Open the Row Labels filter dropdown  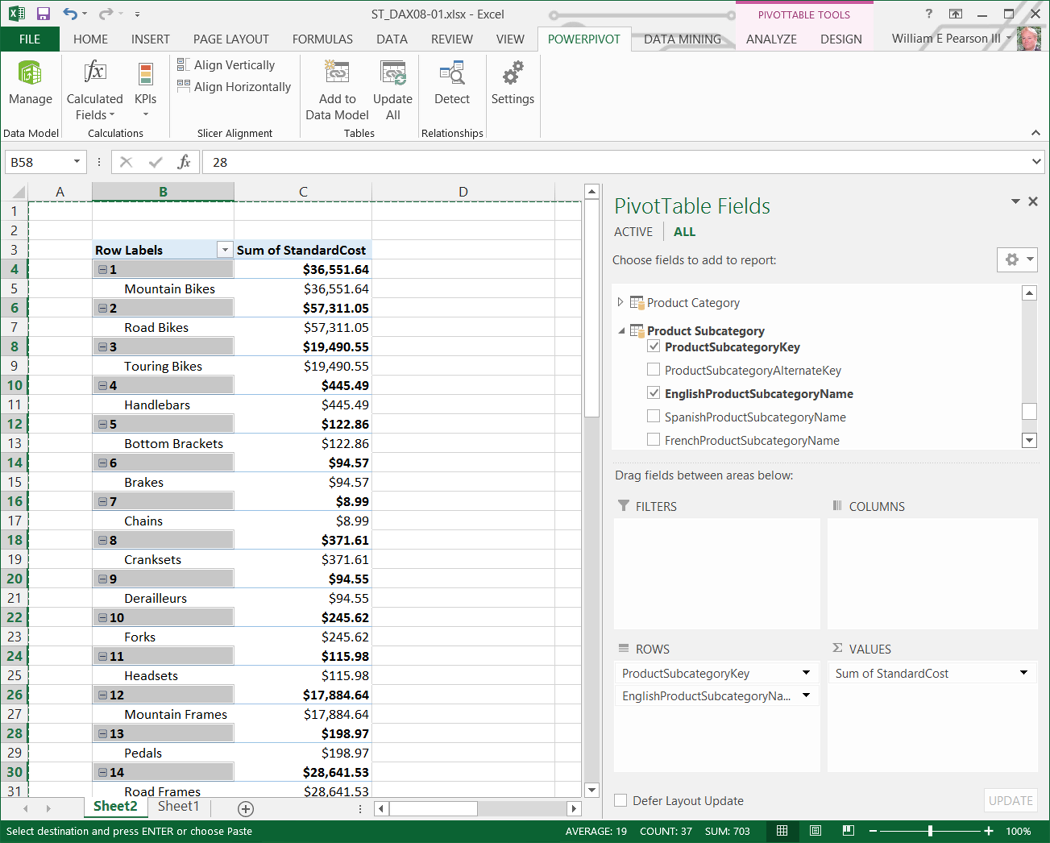click(x=225, y=250)
